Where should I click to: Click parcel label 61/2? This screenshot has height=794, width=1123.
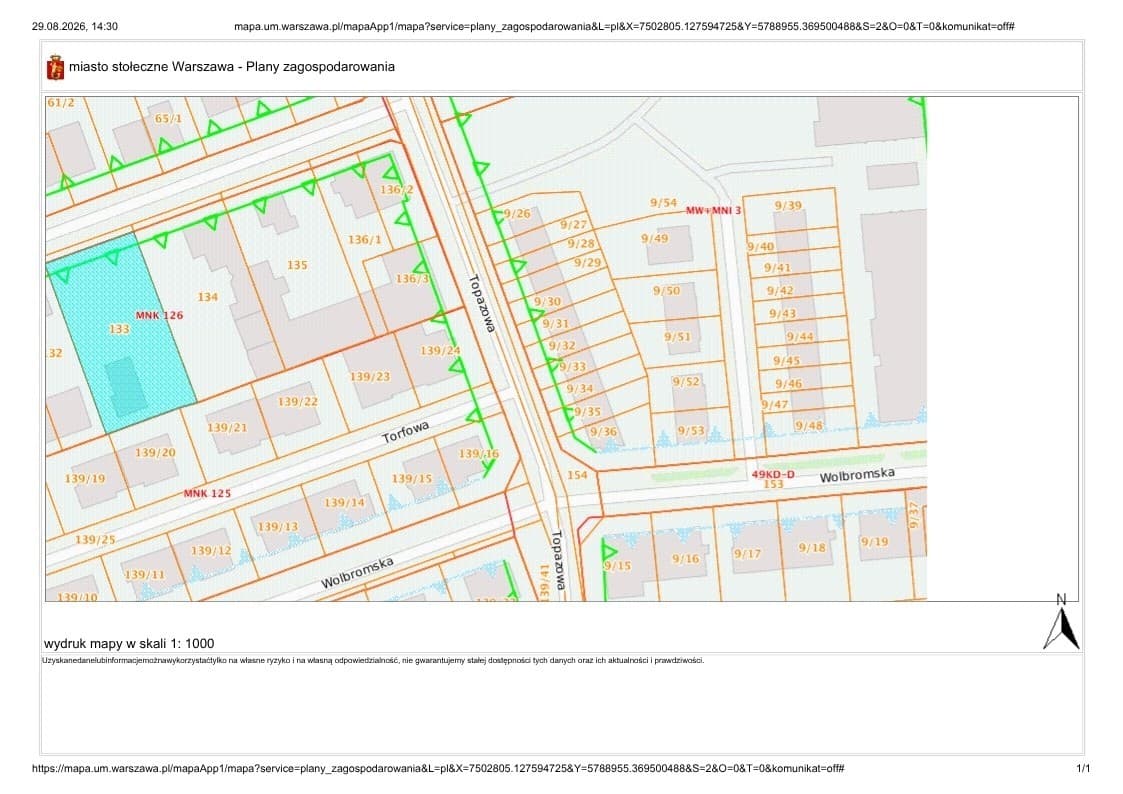61,103
